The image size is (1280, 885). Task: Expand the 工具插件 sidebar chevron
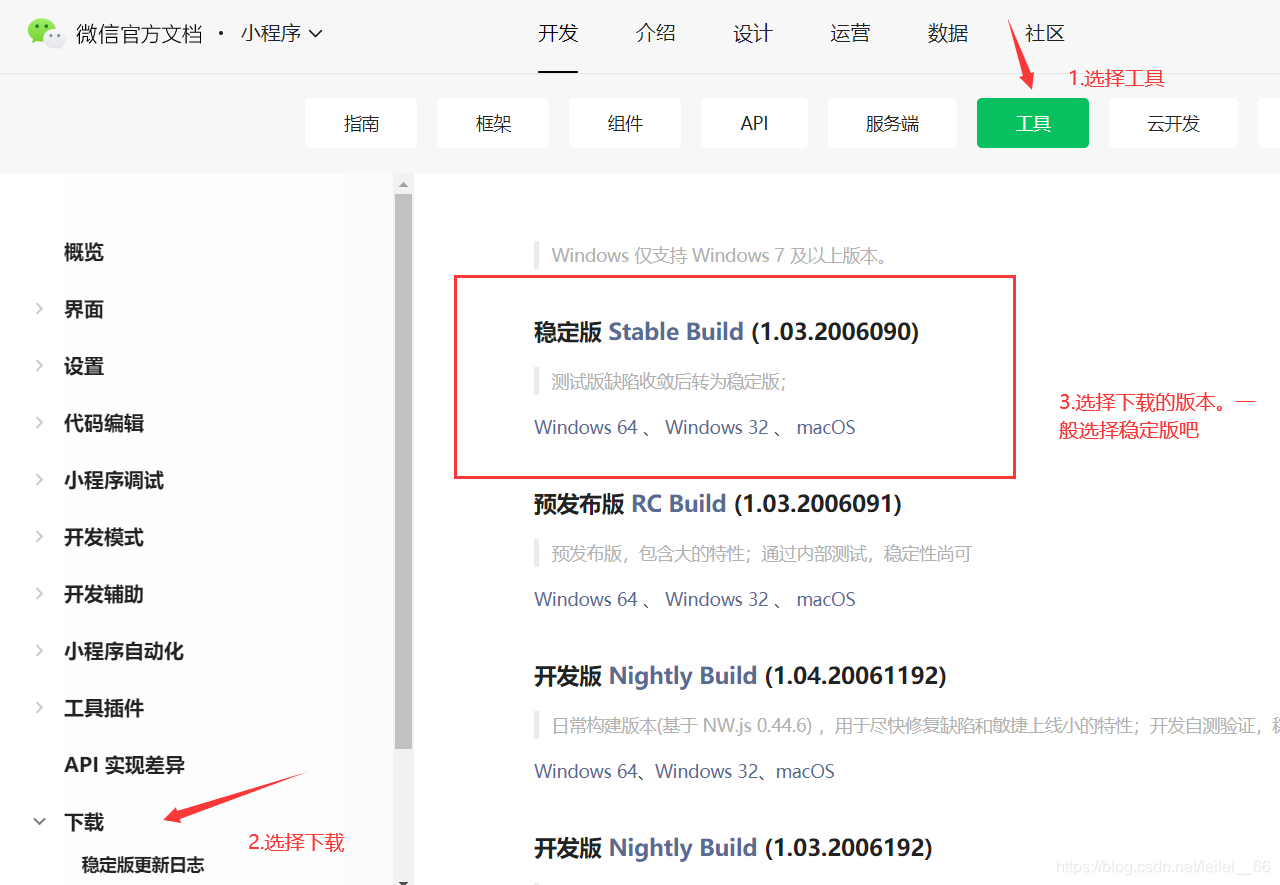(40, 708)
